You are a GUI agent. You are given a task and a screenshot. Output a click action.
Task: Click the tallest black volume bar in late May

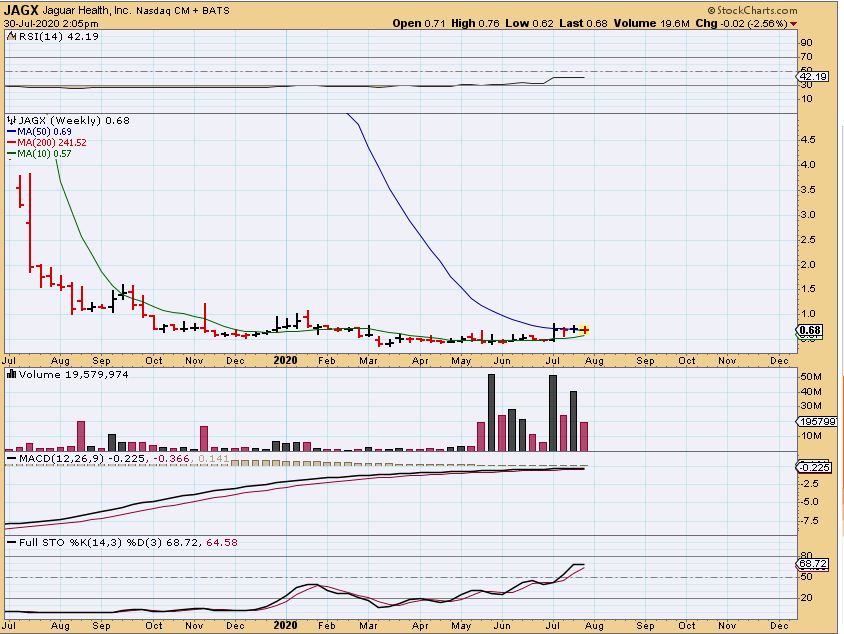(491, 413)
